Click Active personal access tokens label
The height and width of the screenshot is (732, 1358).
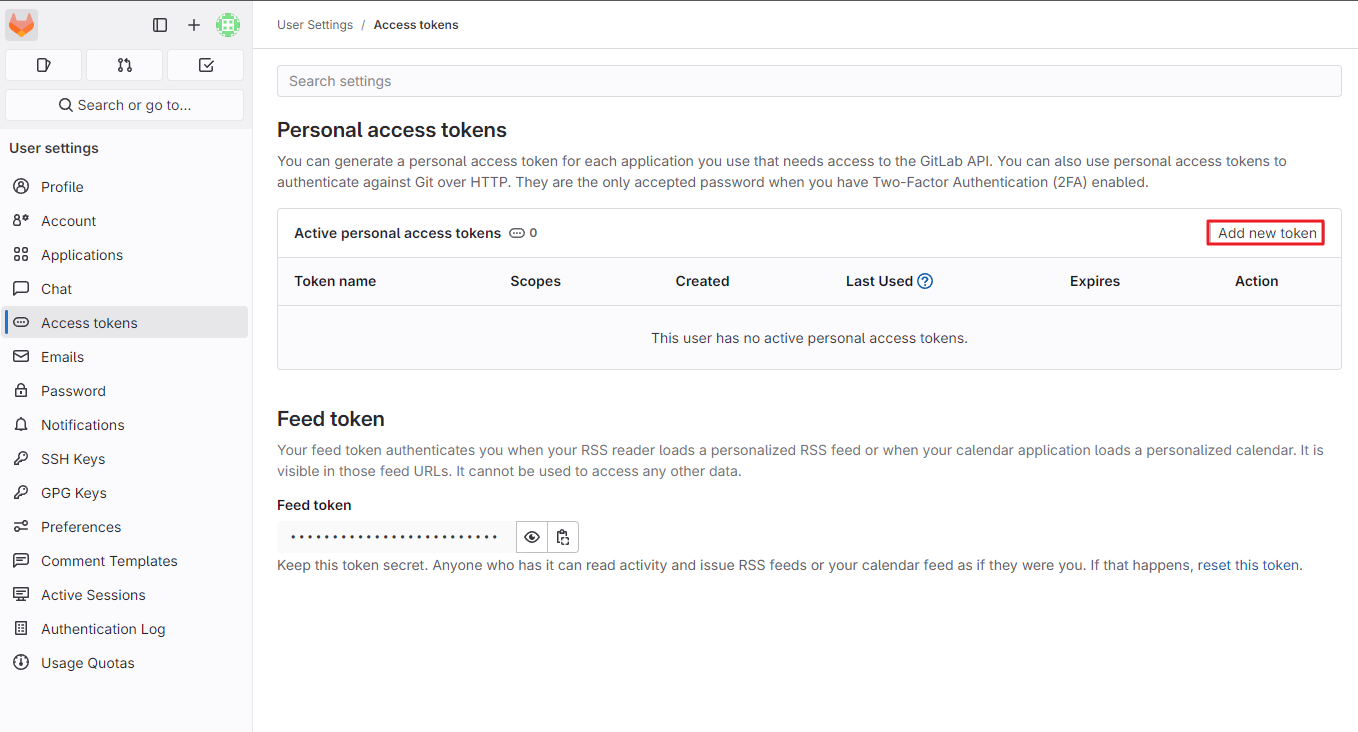tap(397, 233)
